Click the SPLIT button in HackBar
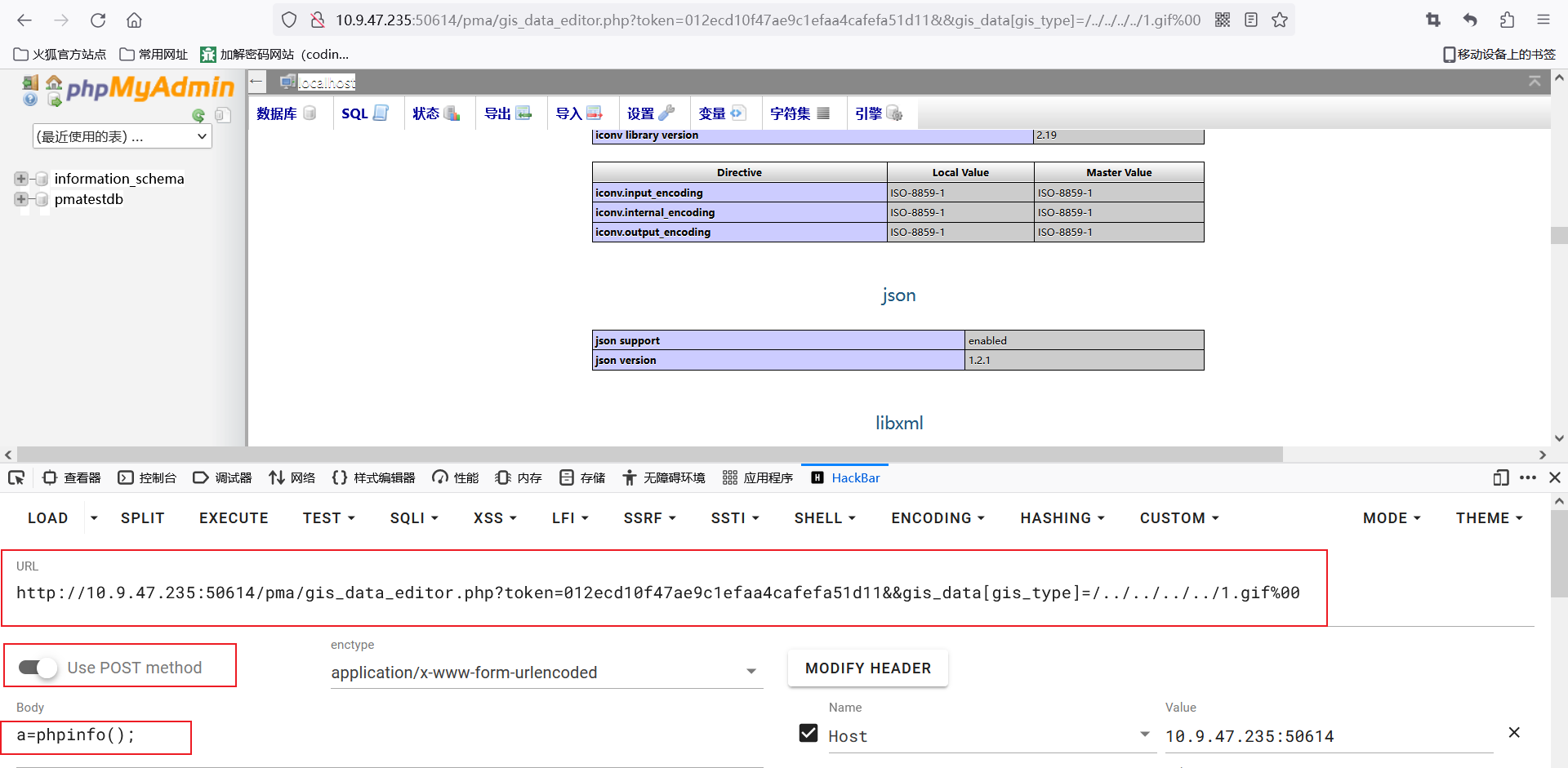 tap(143, 518)
